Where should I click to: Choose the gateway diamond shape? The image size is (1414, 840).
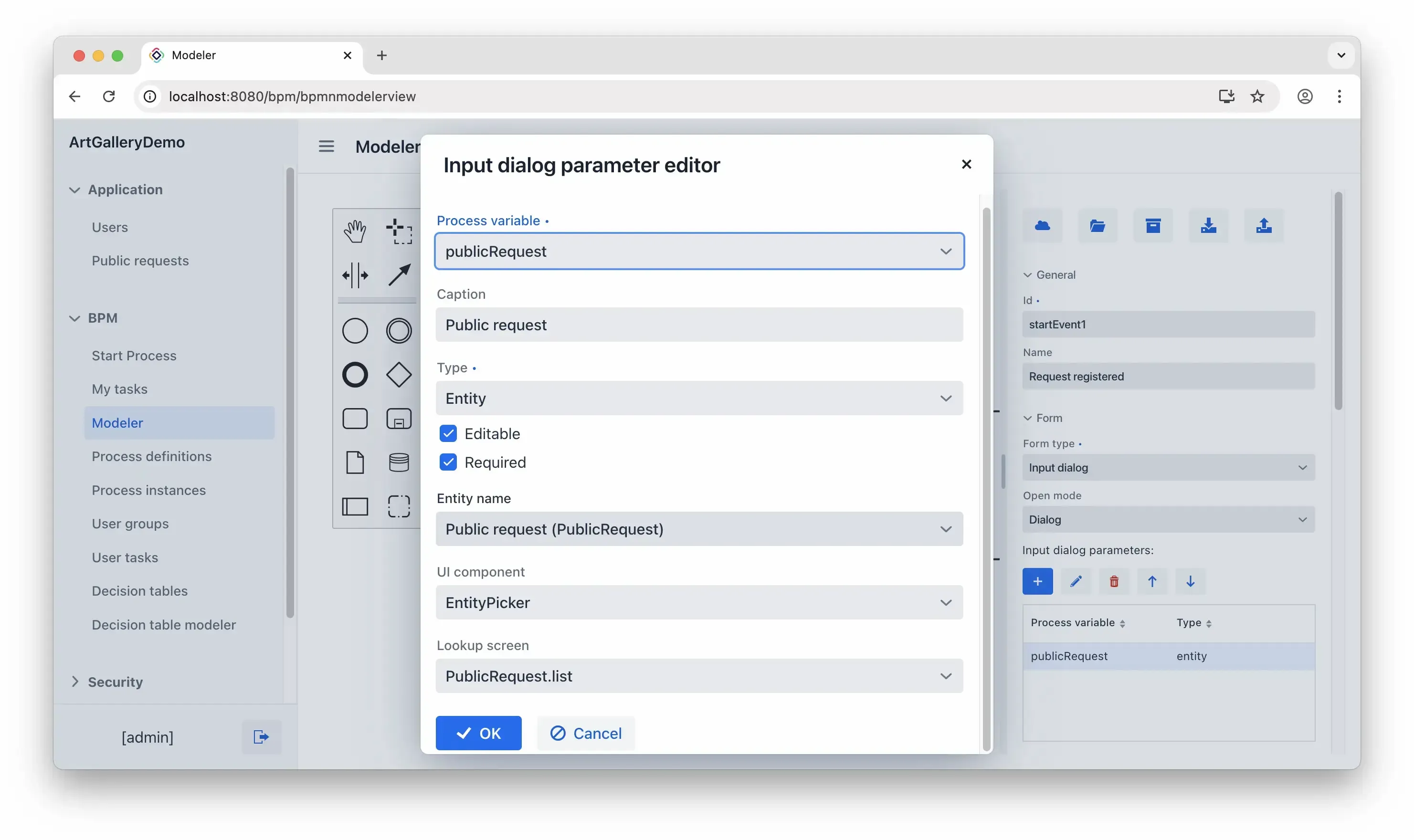pyautogui.click(x=399, y=375)
